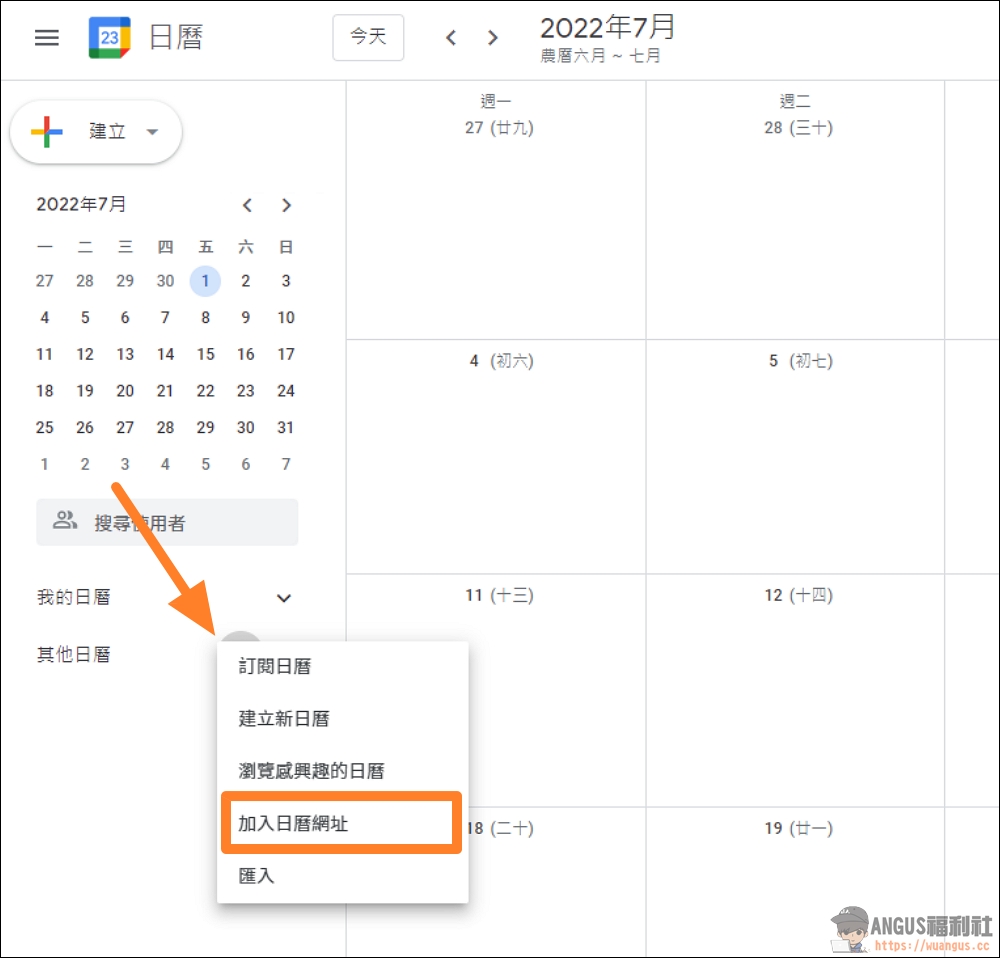This screenshot has width=1000, height=958.
Task: Click the colorful plus icon in 建立
Action: click(47, 131)
